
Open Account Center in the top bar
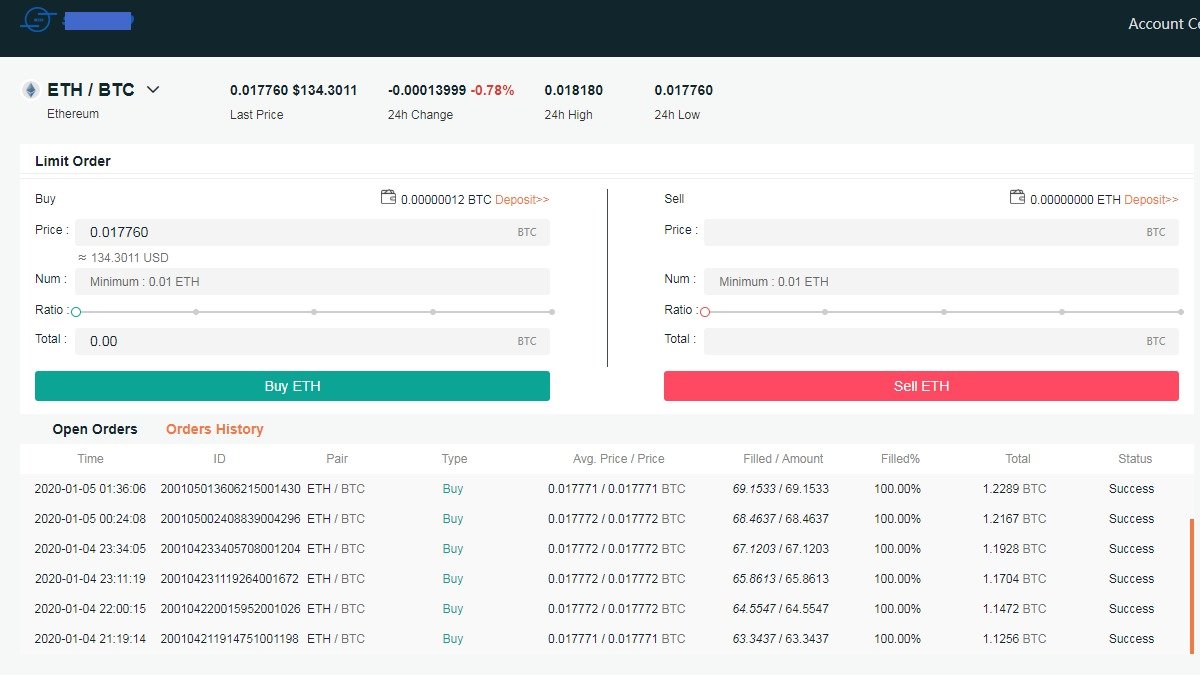coord(1163,24)
